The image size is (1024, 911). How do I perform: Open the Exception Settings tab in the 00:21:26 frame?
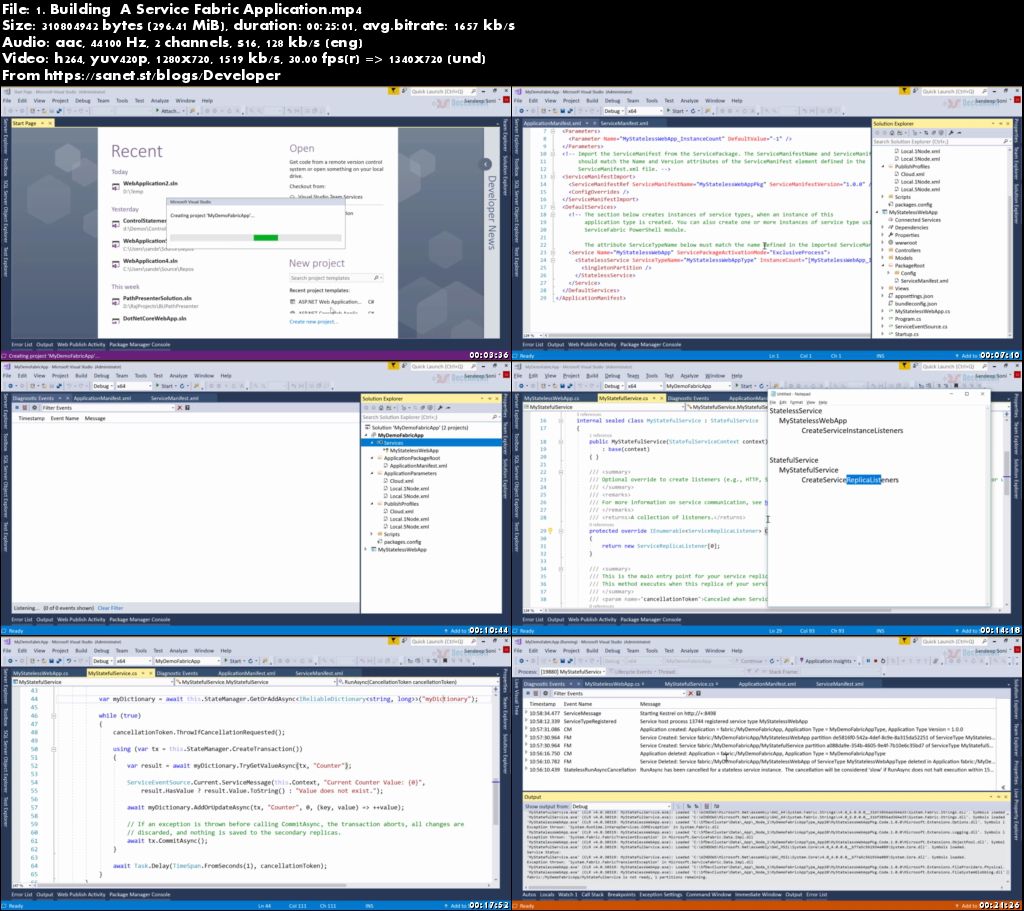(x=660, y=895)
